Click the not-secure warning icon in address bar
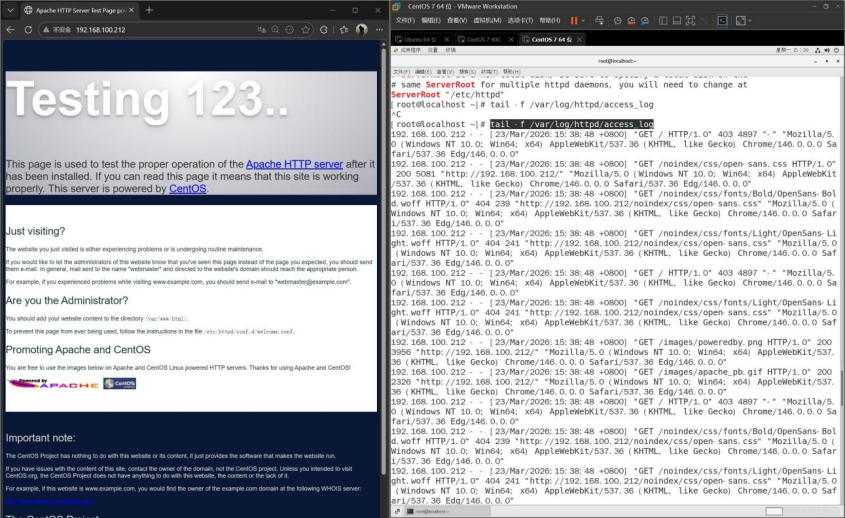Screen dimensions: 845x518 pos(46,30)
